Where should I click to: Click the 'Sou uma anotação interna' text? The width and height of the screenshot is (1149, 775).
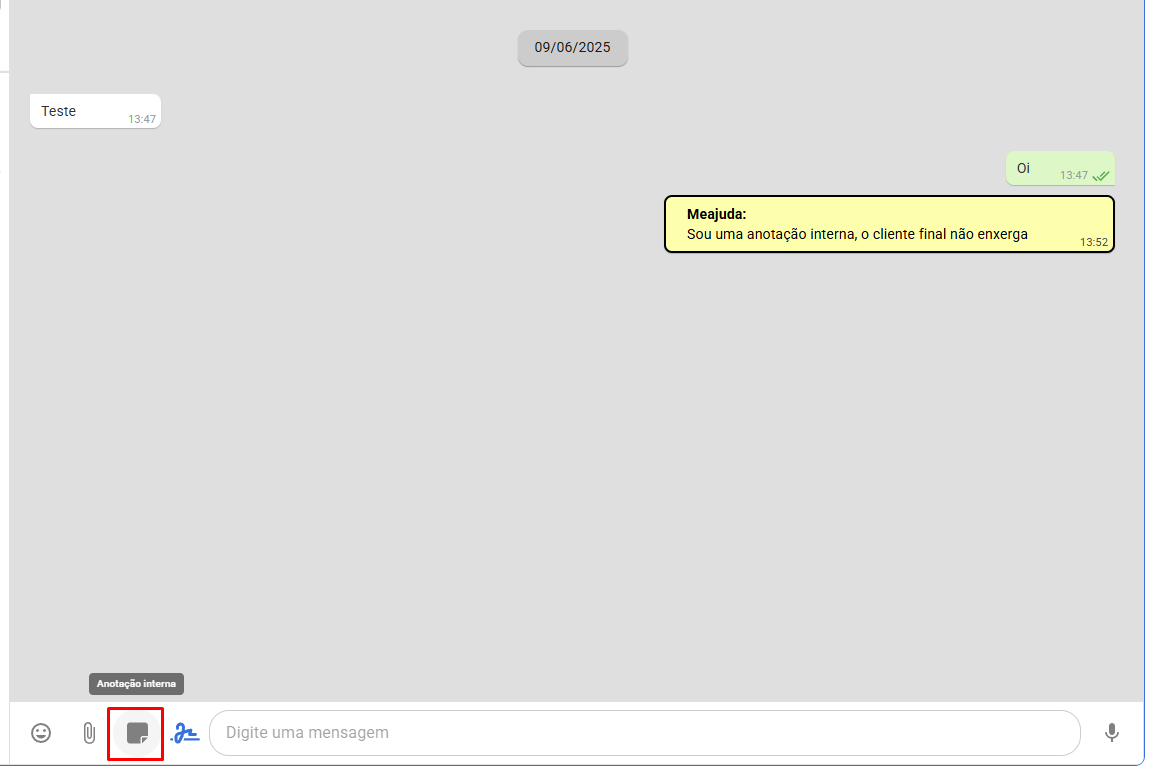pos(856,234)
